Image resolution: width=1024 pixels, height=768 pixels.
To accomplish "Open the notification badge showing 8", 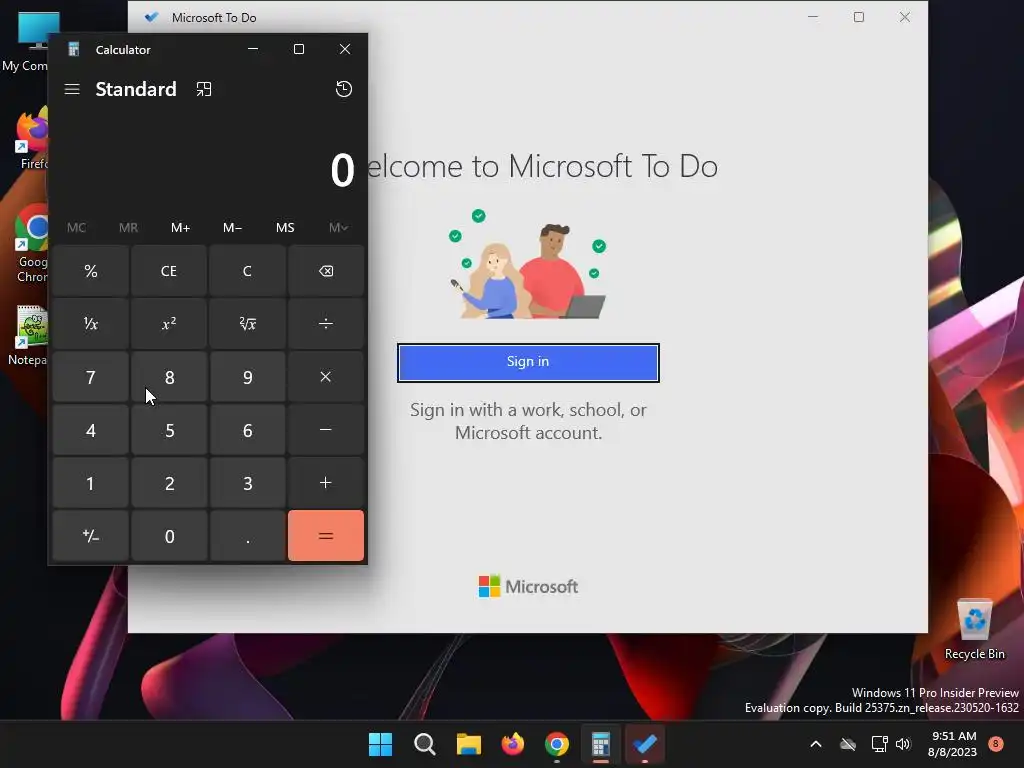I will (996, 744).
